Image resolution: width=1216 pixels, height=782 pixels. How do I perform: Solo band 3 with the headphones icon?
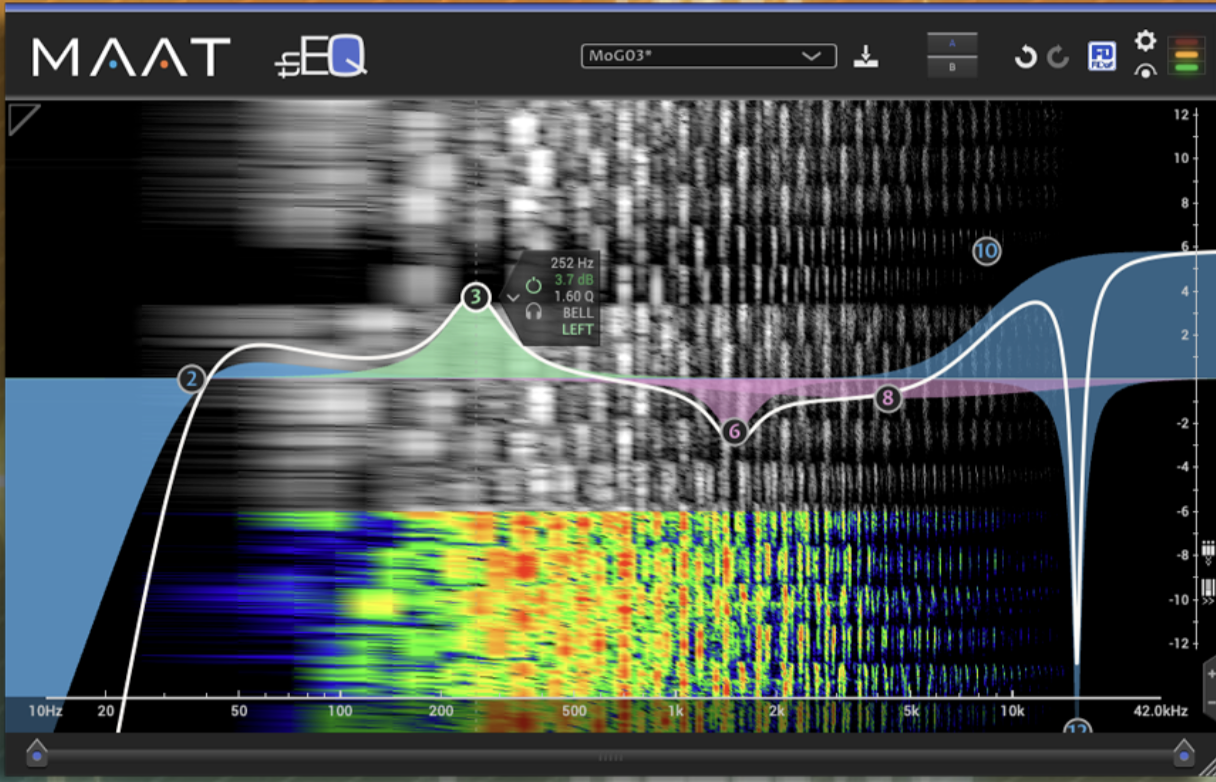pos(533,311)
